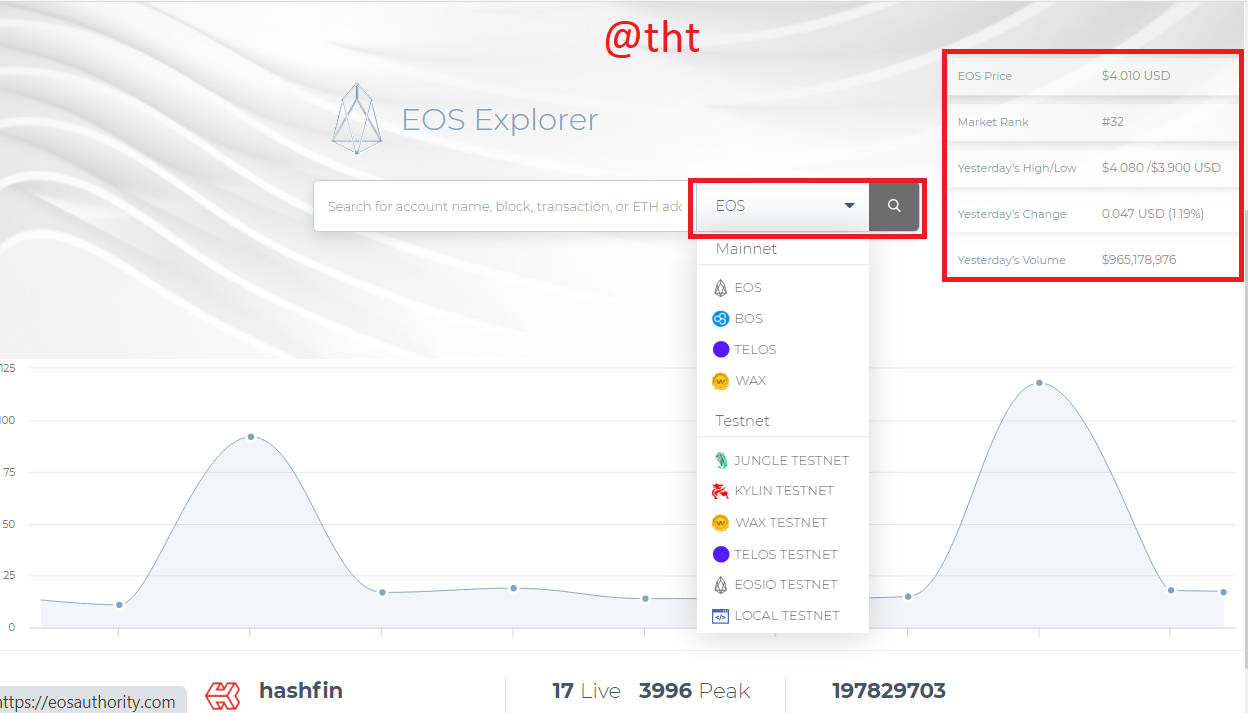Switch to JUNGLE TESTNET

point(791,461)
